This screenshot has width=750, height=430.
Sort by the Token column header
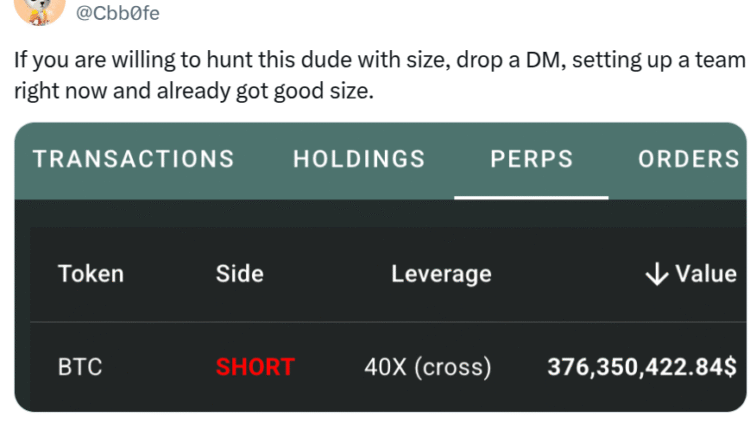[x=91, y=273]
